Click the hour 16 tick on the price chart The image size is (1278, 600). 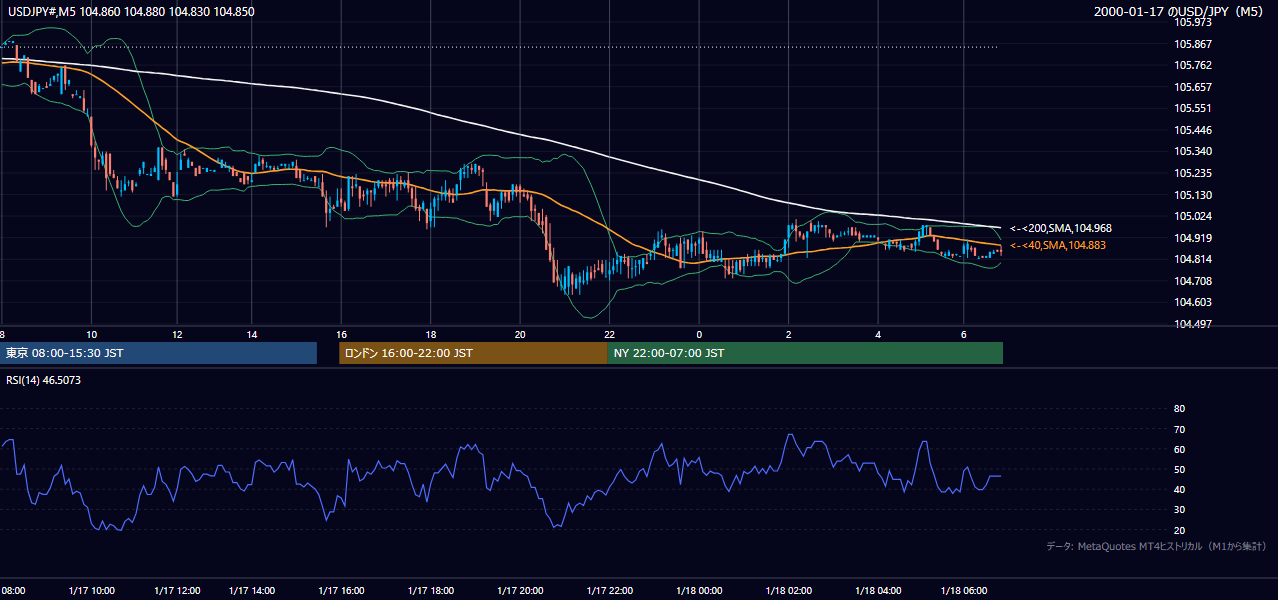pyautogui.click(x=341, y=334)
